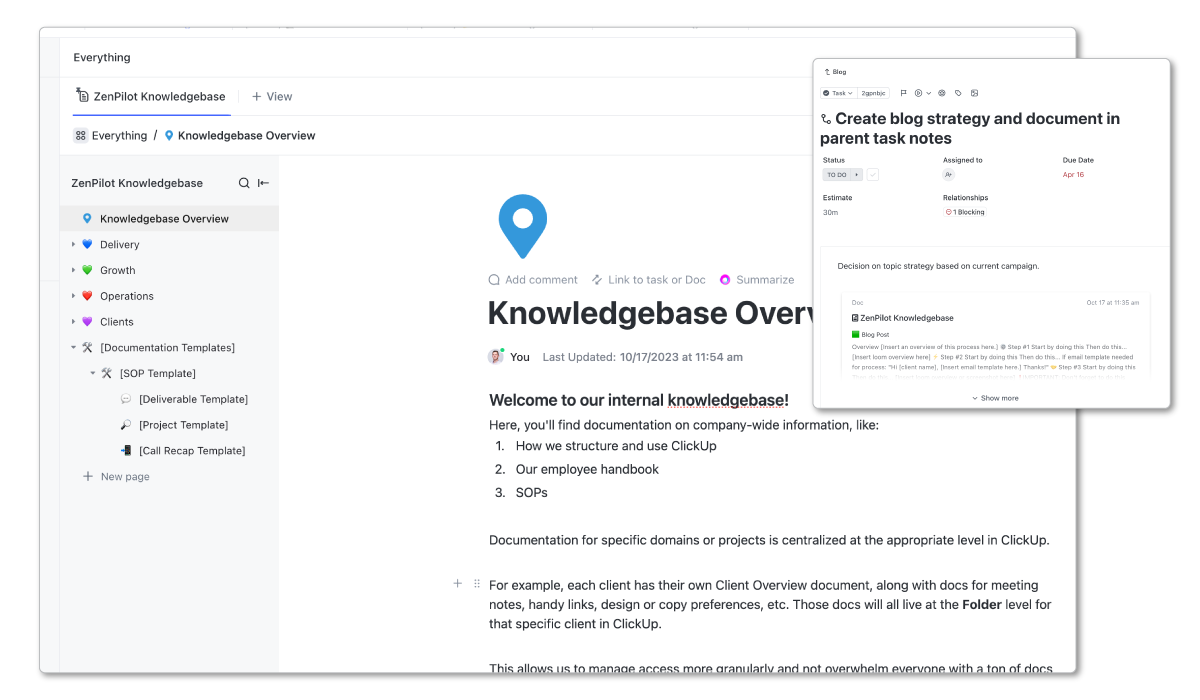Viewport: 1200px width, 700px height.
Task: Click the search icon in the Knowledgebase sidebar
Action: point(244,183)
